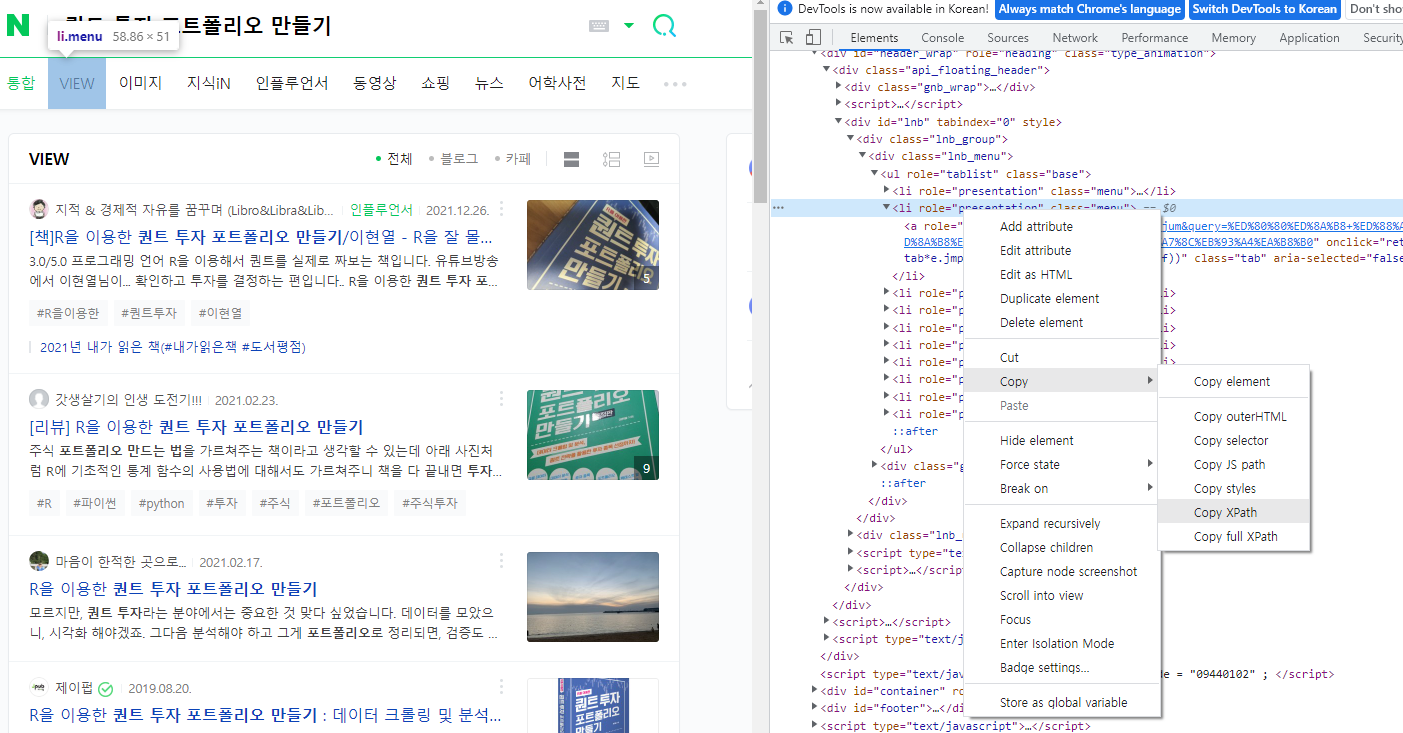The image size is (1403, 733).
Task: Click the 갓생살기 author avatar
Action: (x=39, y=399)
